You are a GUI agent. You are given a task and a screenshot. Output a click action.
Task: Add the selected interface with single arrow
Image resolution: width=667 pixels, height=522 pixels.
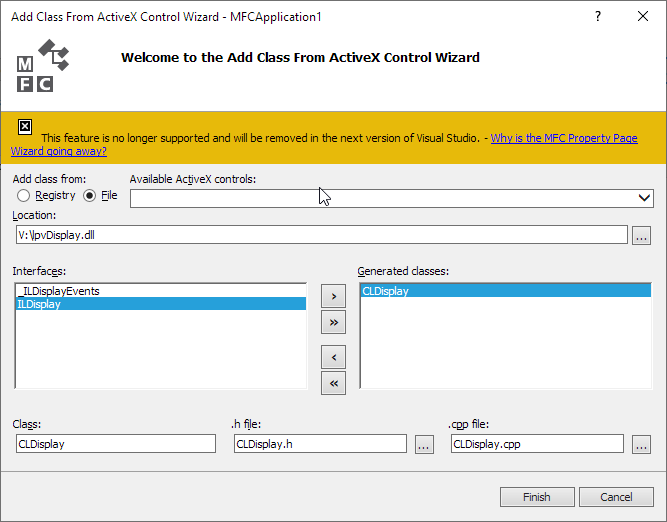point(334,296)
